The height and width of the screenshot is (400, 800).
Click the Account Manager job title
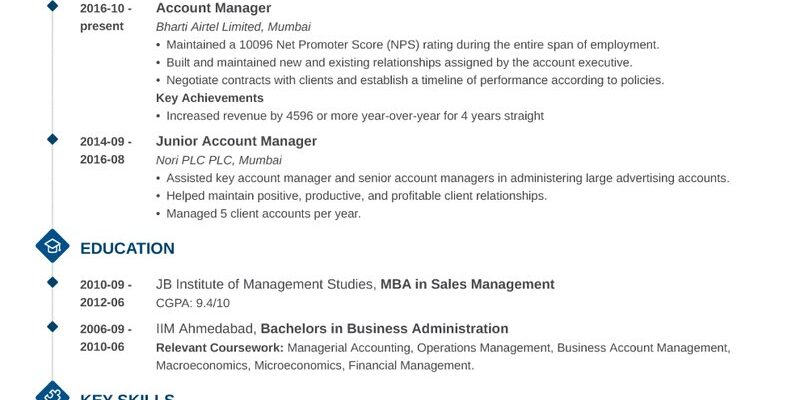pyautogui.click(x=213, y=8)
